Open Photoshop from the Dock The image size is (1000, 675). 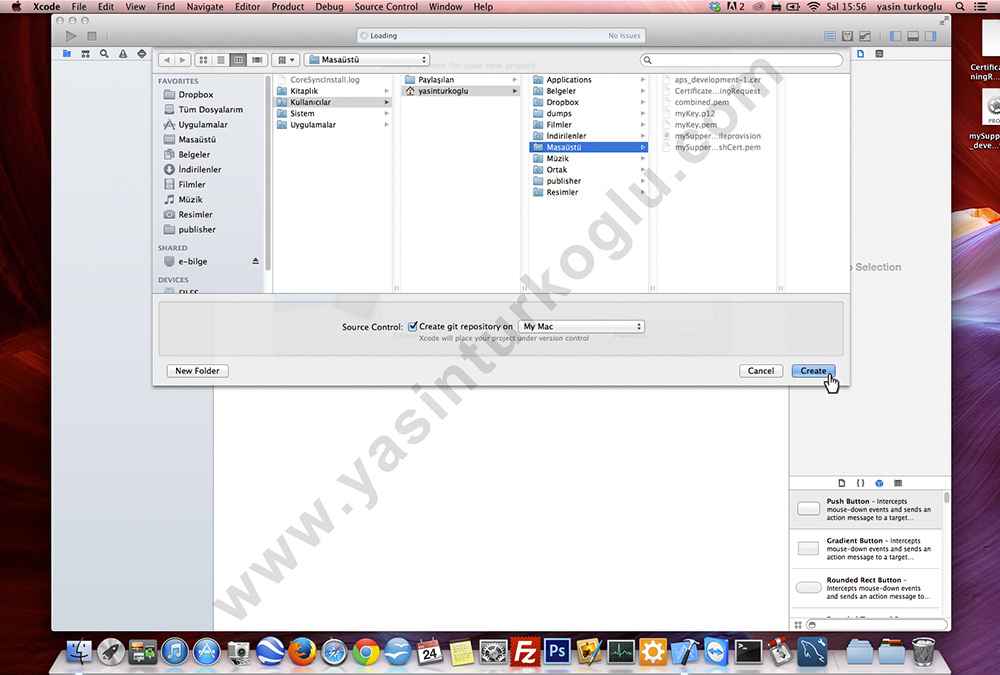(x=557, y=652)
